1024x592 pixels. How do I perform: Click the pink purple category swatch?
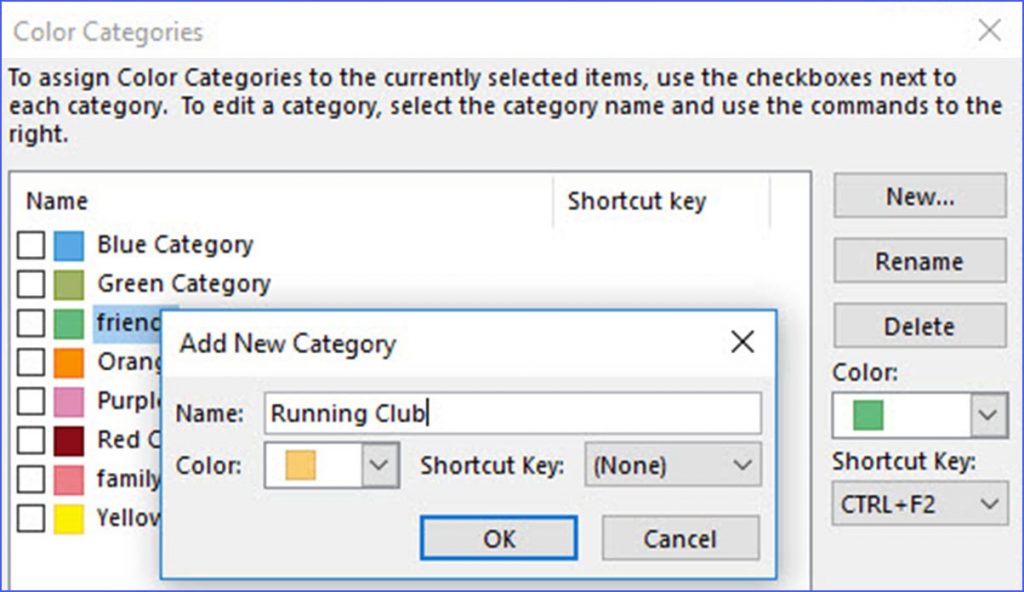(69, 402)
